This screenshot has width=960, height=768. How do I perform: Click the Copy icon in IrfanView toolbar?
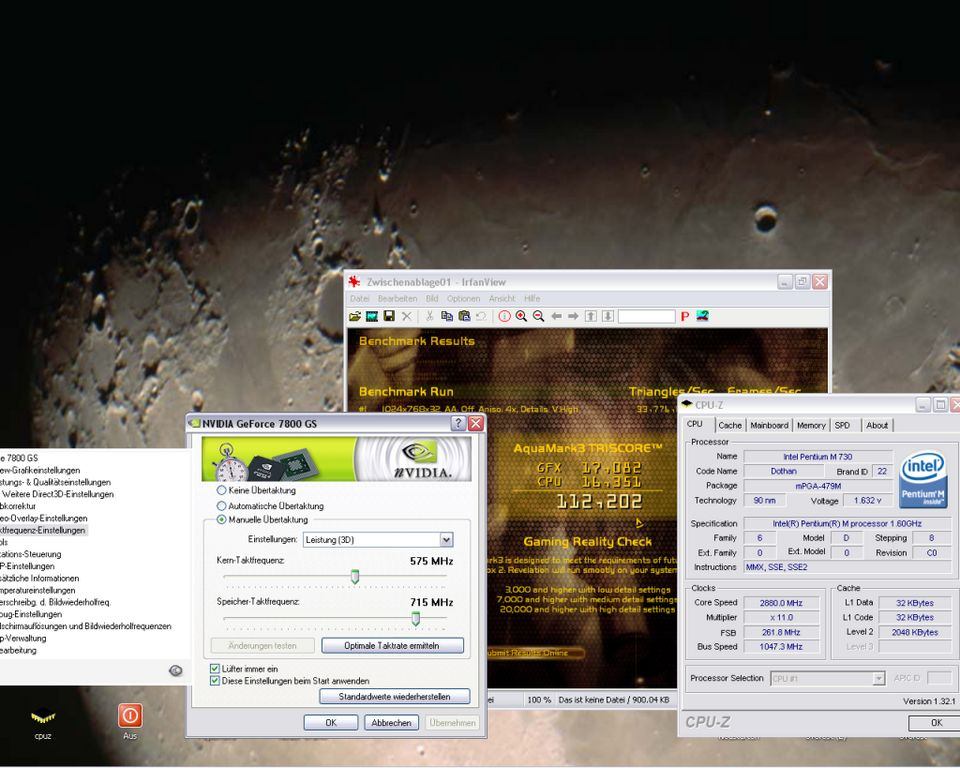click(447, 317)
